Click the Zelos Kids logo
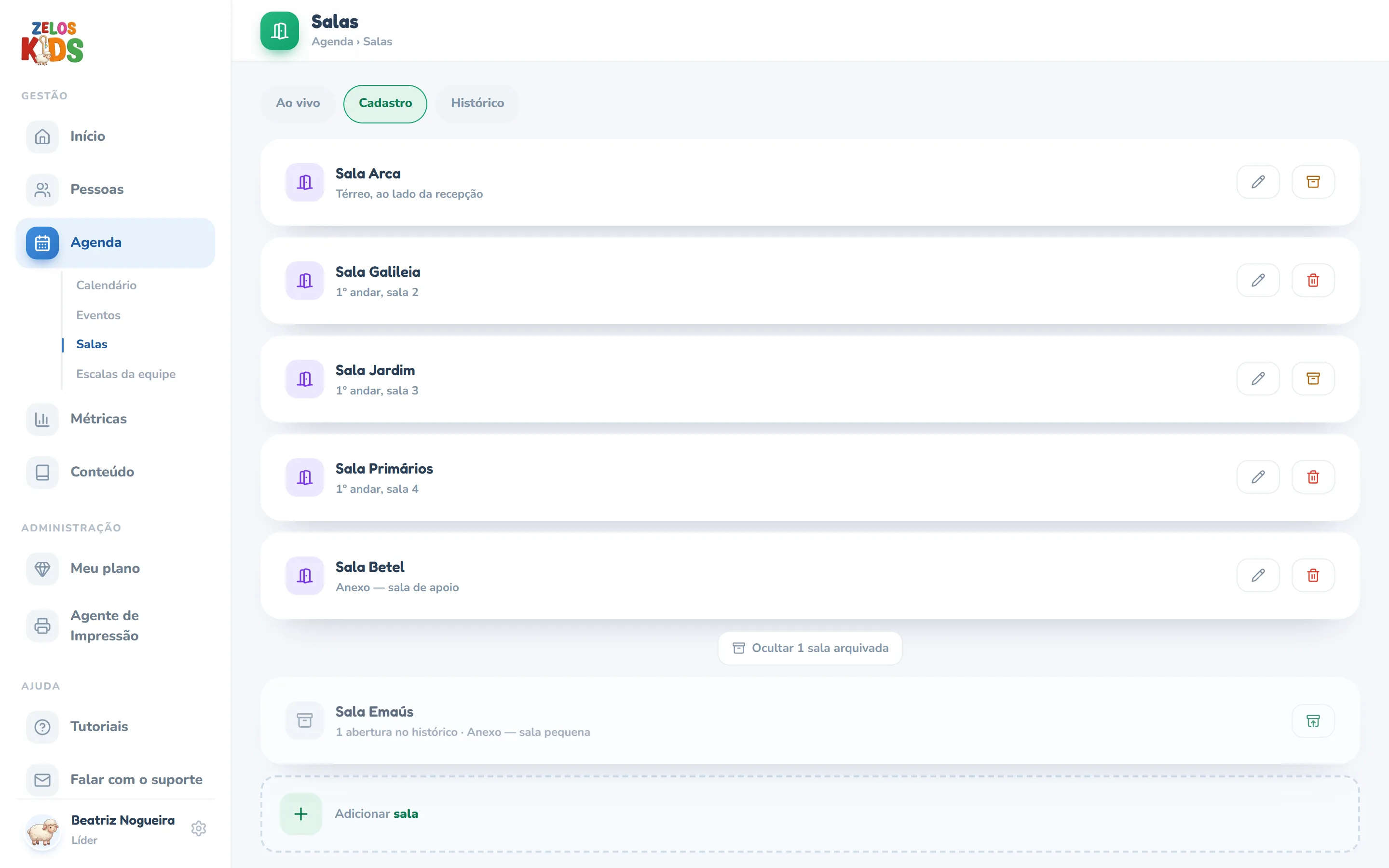 pyautogui.click(x=52, y=43)
